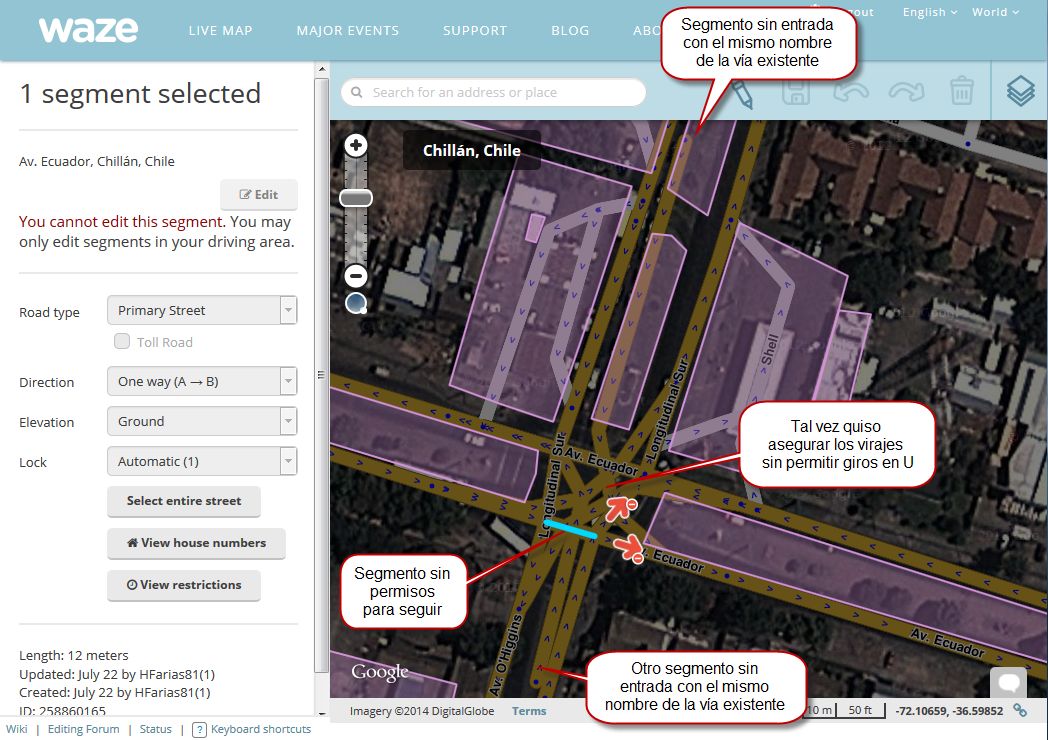Click the Edit button
Screen dimensions: 1048x740
point(259,195)
